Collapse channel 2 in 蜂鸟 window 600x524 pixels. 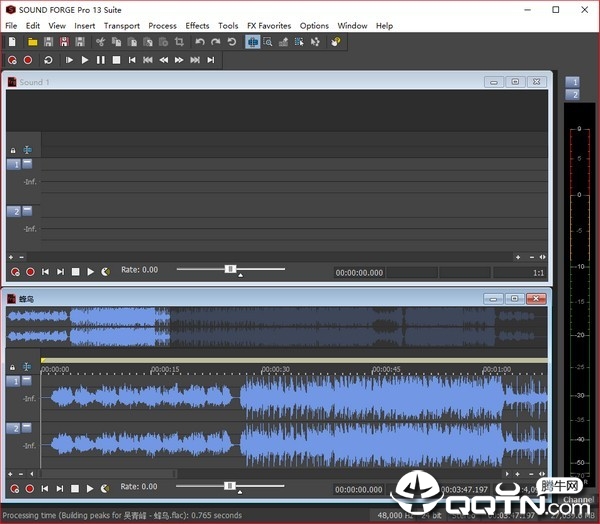(26, 427)
